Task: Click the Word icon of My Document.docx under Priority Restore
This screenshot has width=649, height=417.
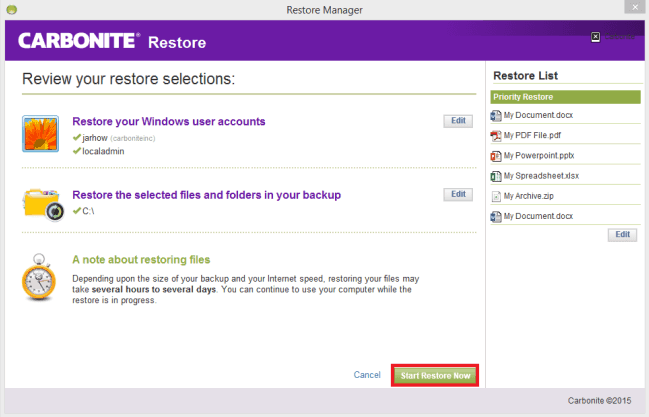Action: click(x=495, y=116)
